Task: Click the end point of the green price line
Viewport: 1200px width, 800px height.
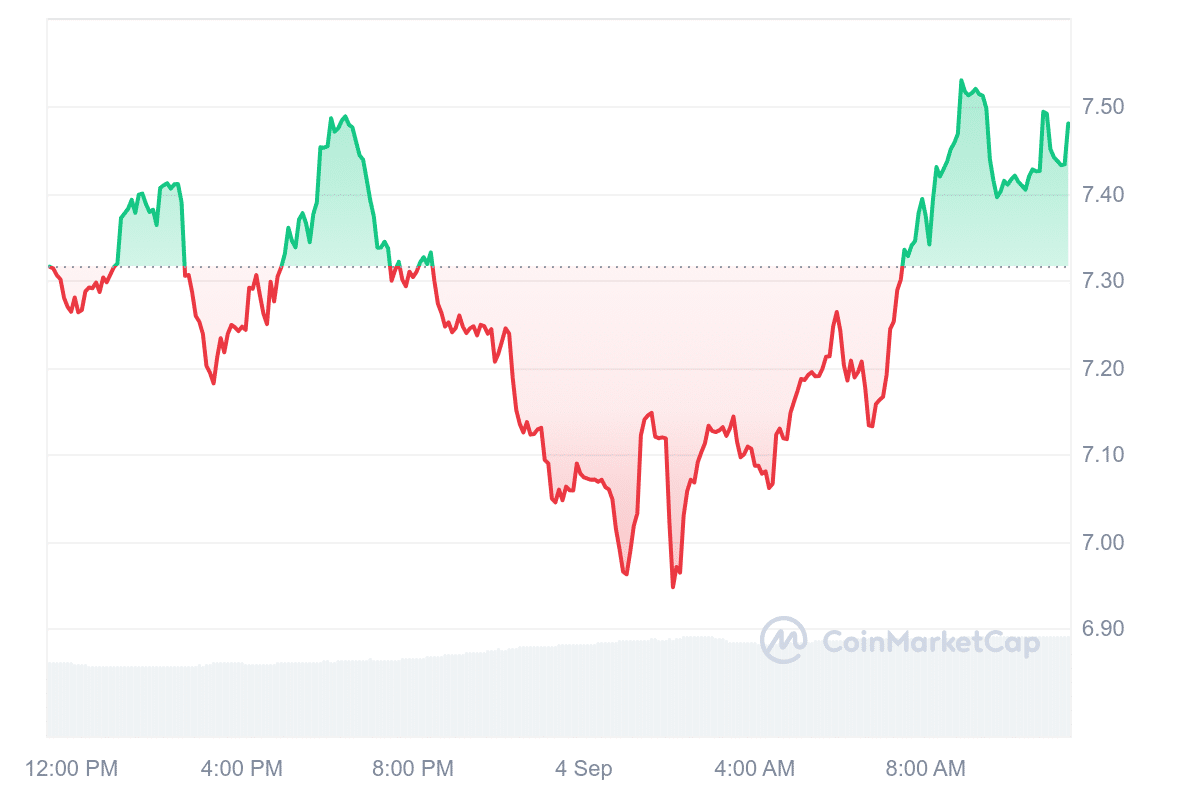Action: pyautogui.click(x=1068, y=123)
